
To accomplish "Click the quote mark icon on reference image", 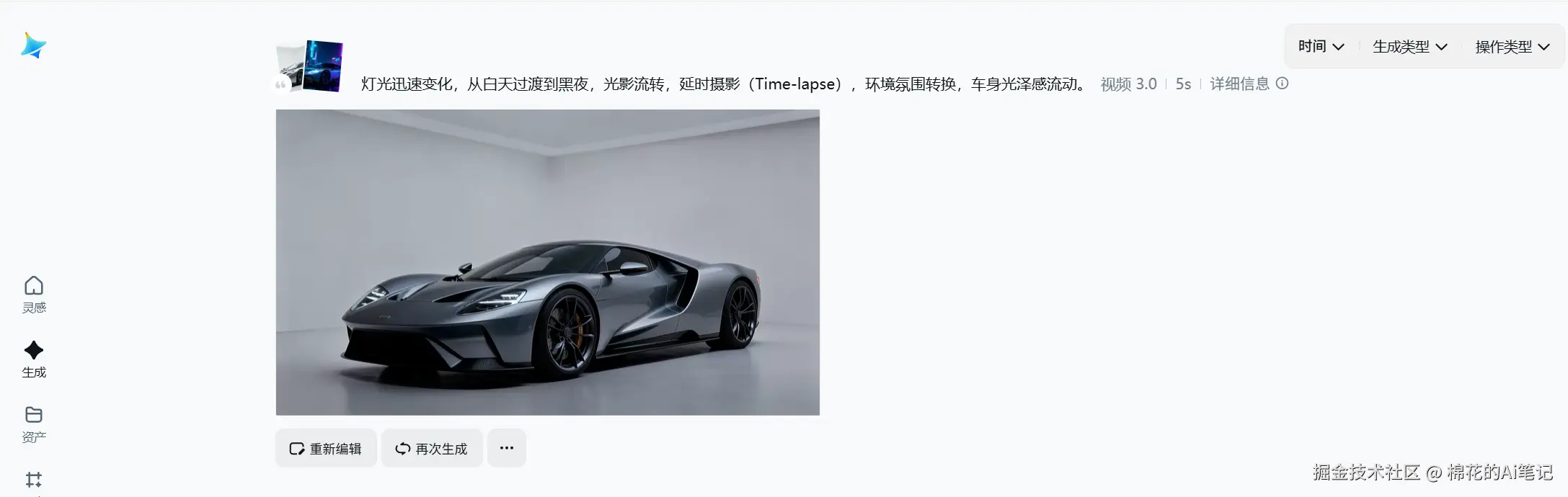I will click(280, 85).
